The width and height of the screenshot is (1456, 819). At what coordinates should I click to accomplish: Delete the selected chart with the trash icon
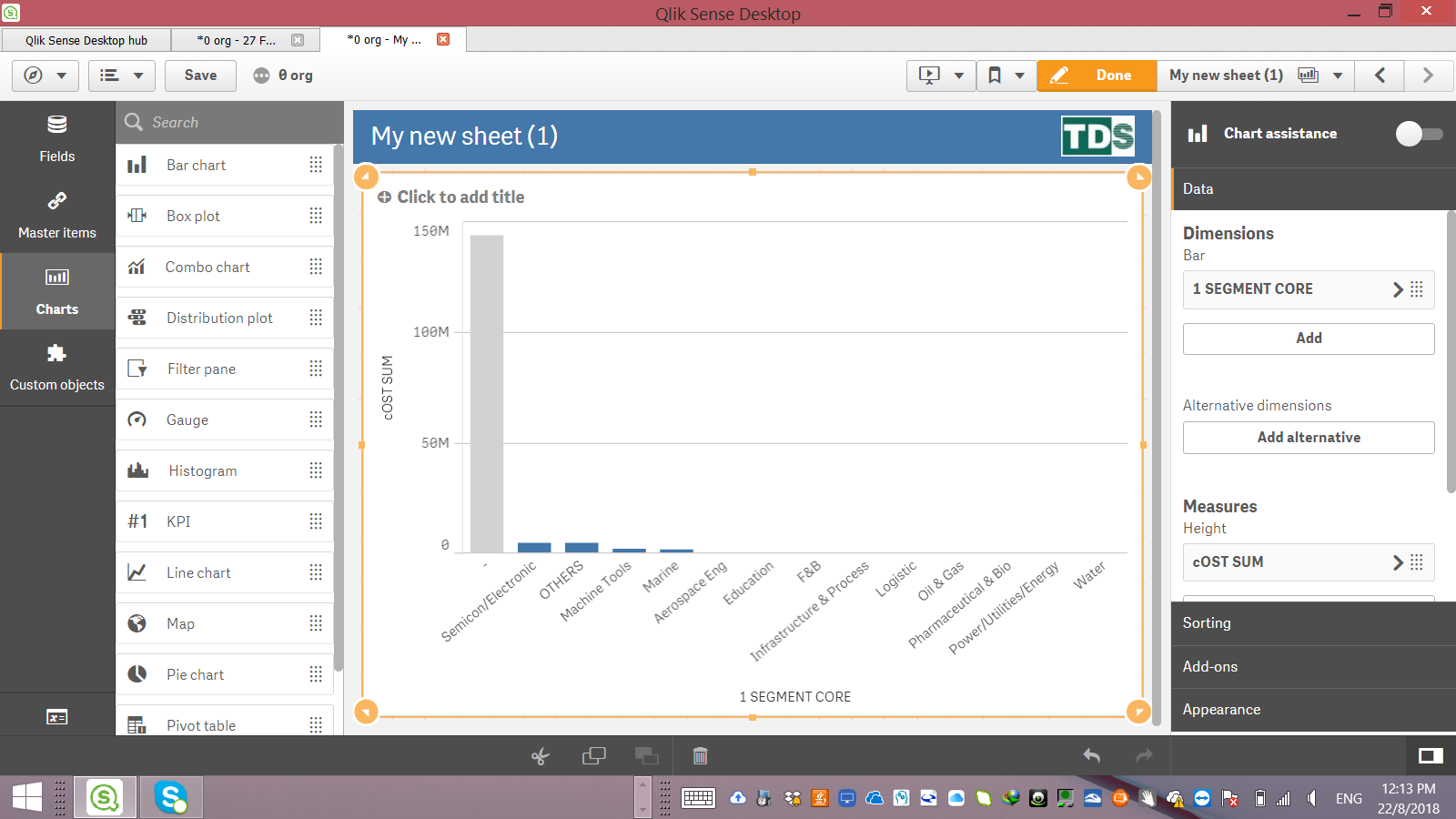[x=700, y=756]
